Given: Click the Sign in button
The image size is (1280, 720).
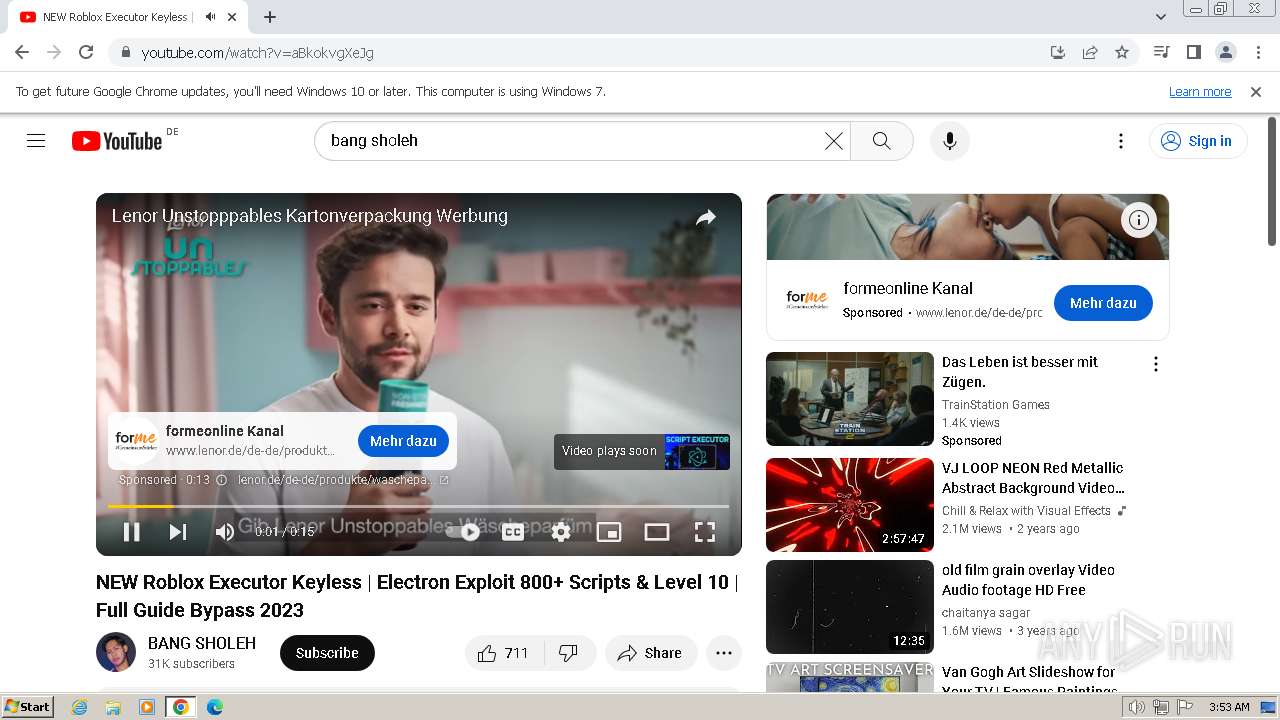Looking at the screenshot, I should pos(1198,141).
